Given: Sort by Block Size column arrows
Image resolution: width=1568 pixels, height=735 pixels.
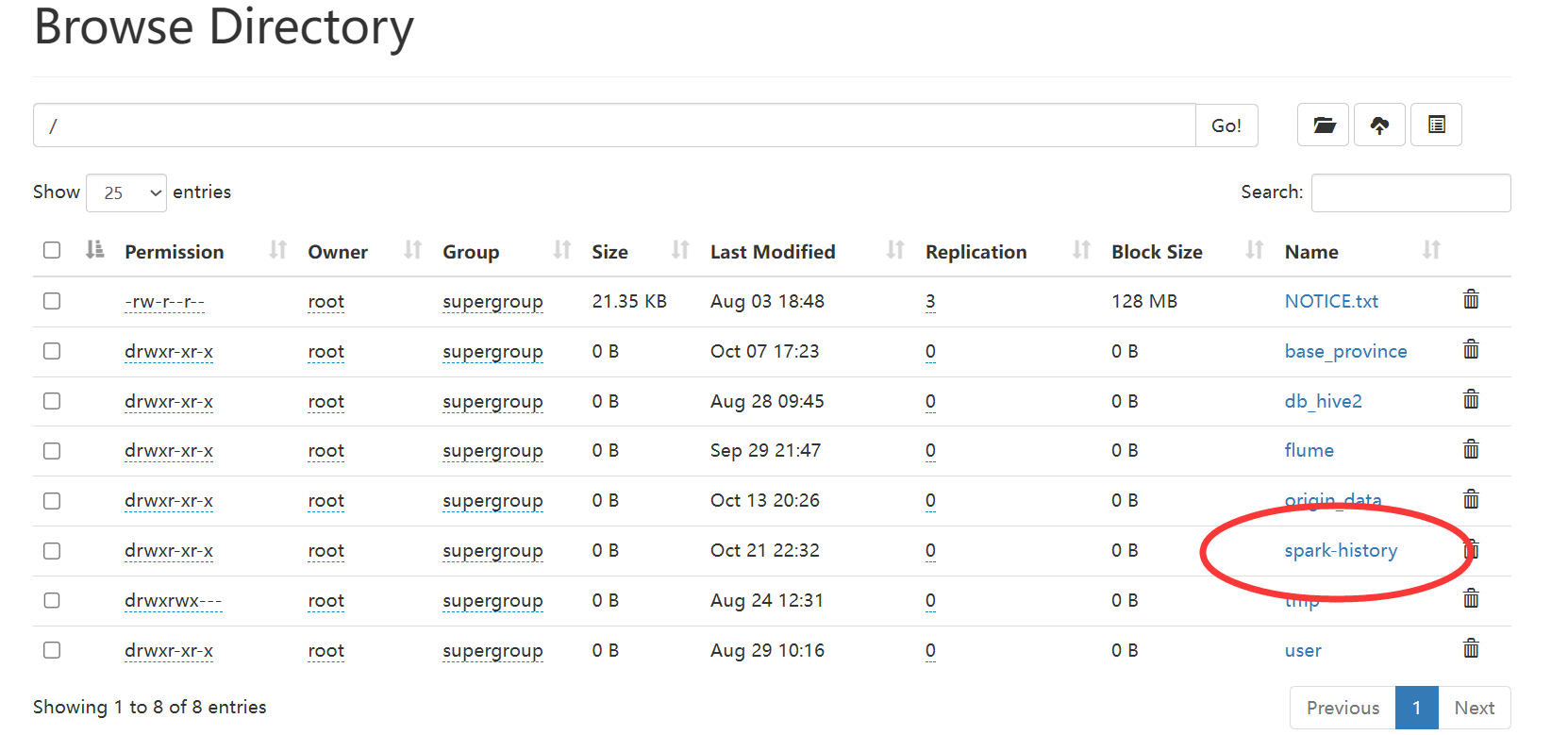Looking at the screenshot, I should tap(1254, 250).
